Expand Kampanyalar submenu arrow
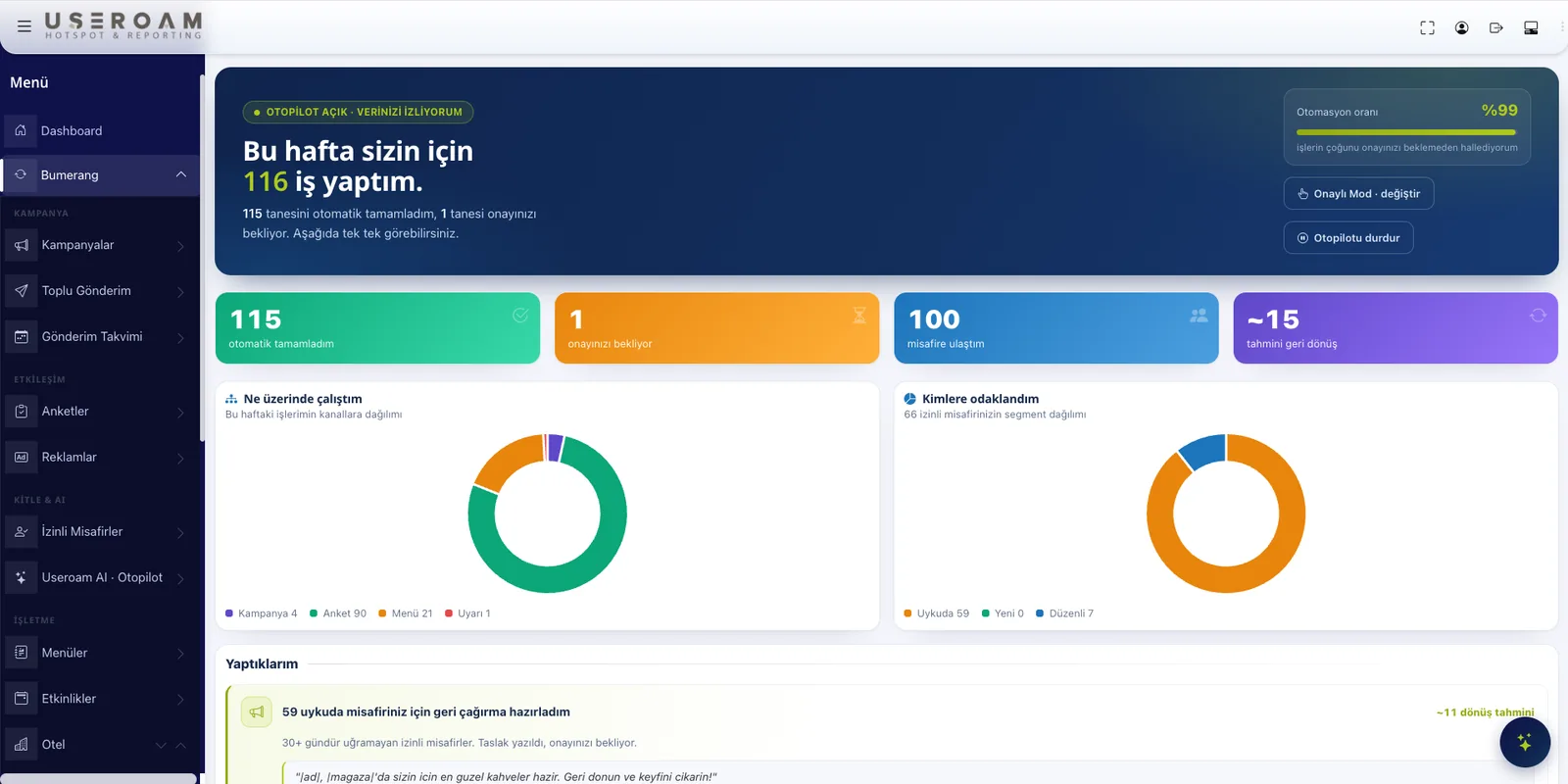The height and width of the screenshot is (784, 1568). pyautogui.click(x=180, y=246)
